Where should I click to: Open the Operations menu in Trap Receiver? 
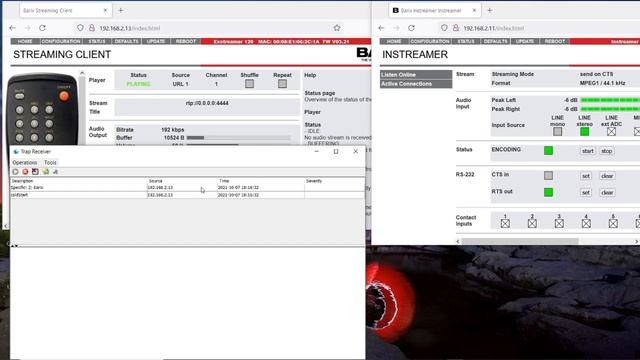(24, 162)
